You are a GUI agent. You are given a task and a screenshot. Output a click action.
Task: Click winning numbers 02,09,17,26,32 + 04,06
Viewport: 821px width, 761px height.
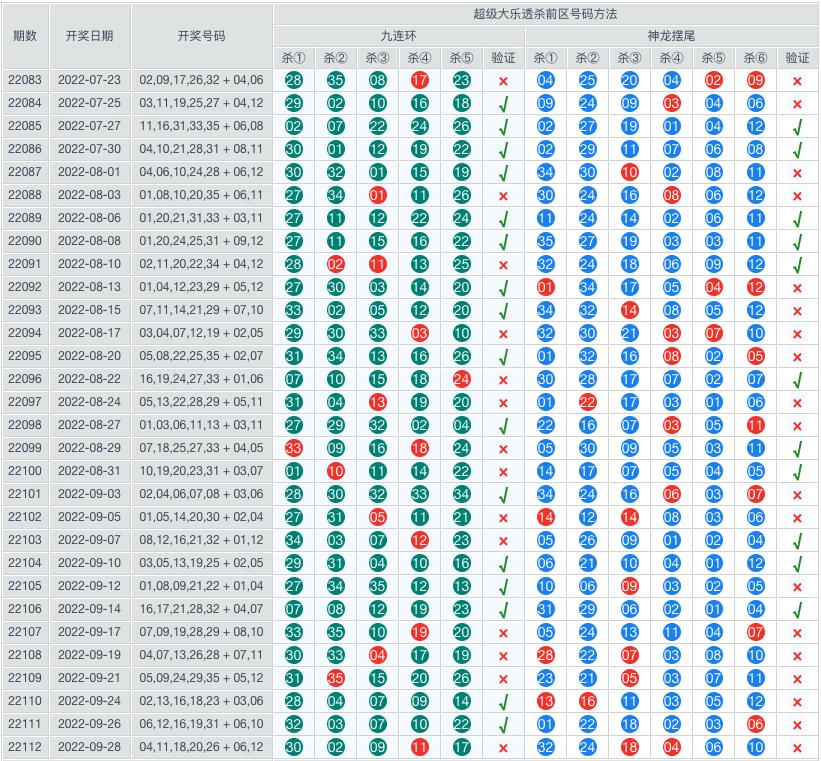tap(202, 80)
